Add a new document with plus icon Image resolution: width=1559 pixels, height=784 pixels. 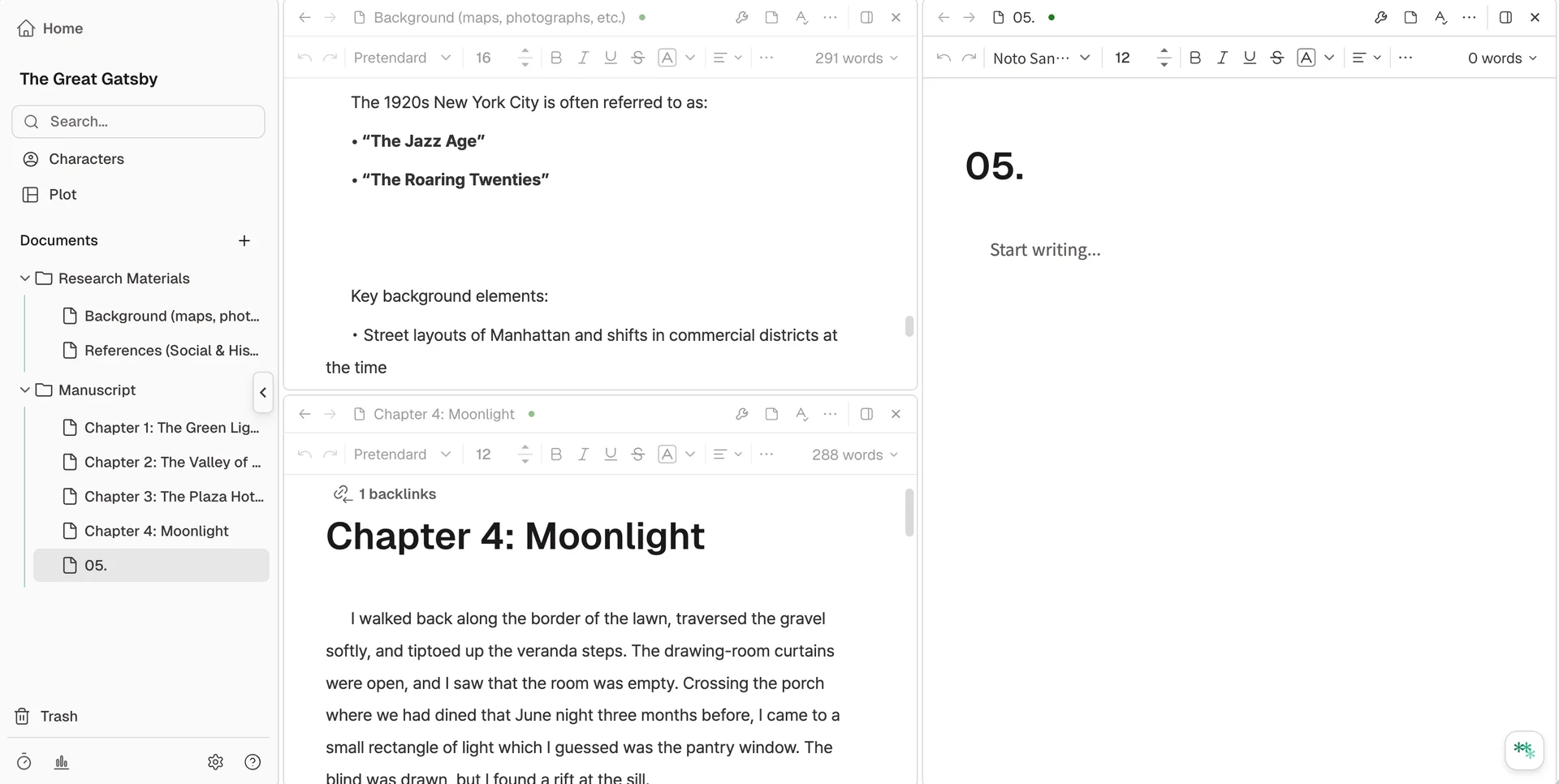244,241
